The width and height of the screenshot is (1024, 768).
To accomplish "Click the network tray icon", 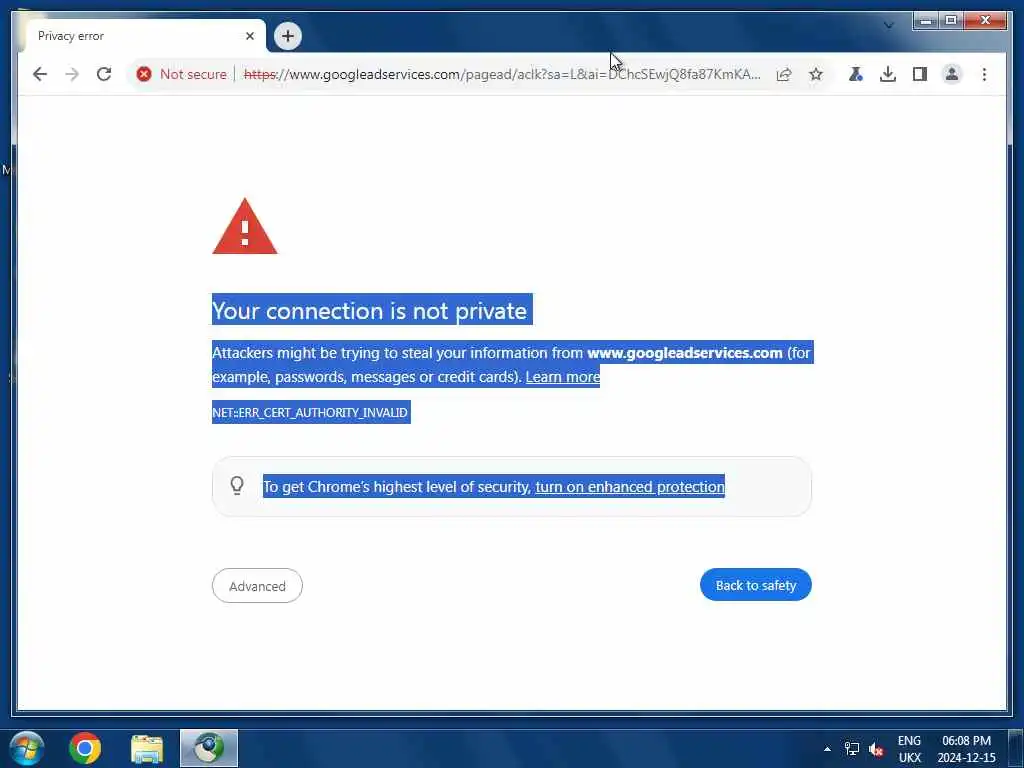I will 852,749.
